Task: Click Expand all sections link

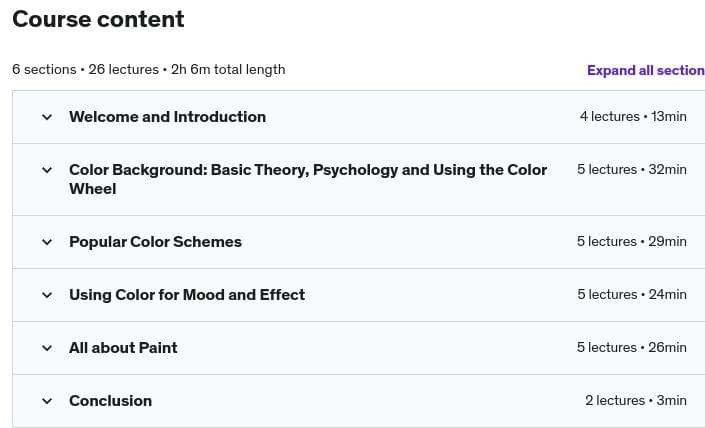Action: tap(645, 70)
